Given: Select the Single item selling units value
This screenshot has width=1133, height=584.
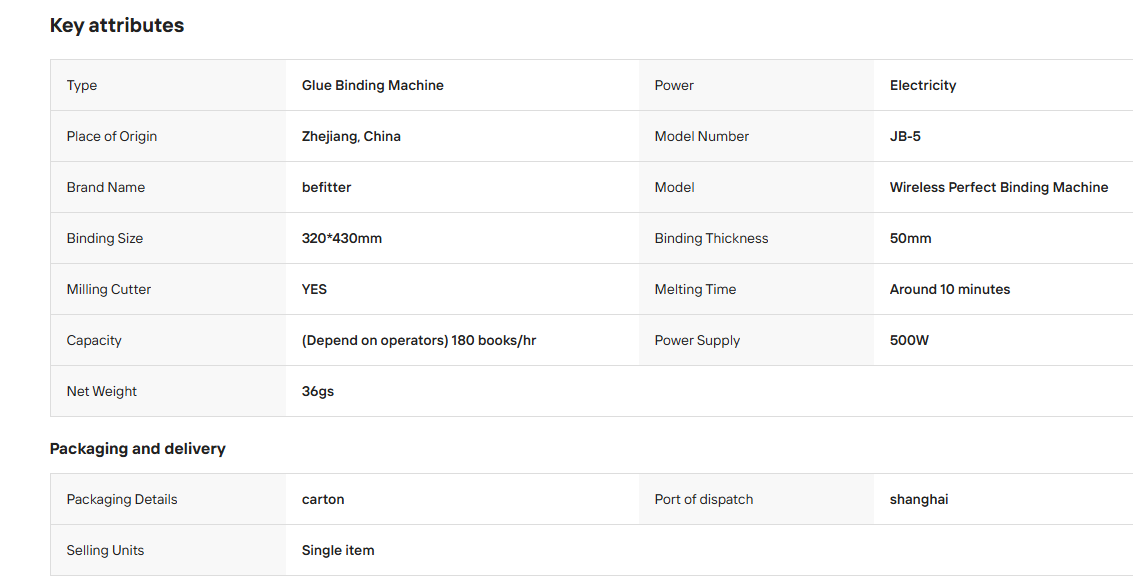Looking at the screenshot, I should pyautogui.click(x=338, y=551).
